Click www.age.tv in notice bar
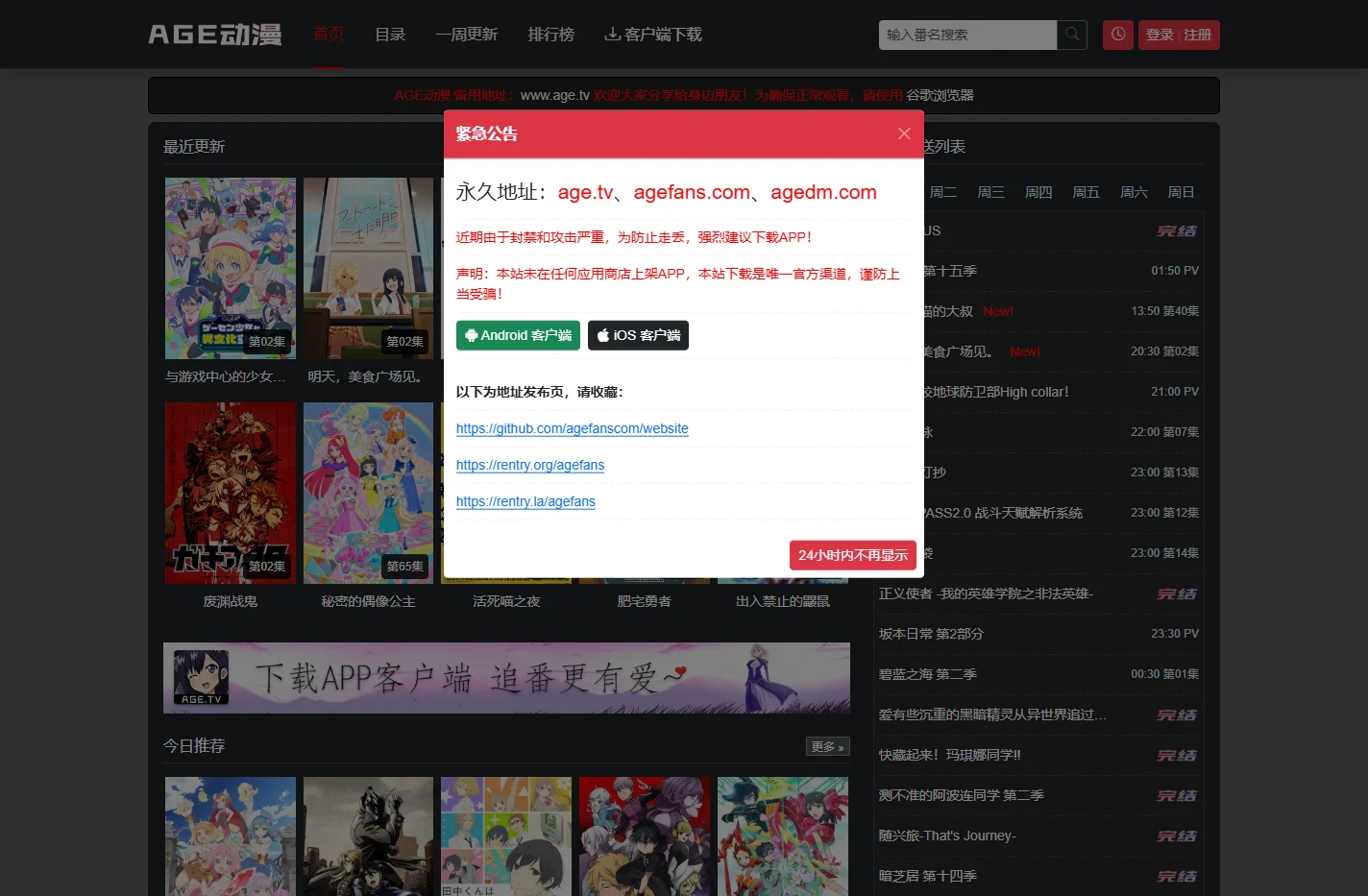The image size is (1368, 896). pyautogui.click(x=555, y=95)
